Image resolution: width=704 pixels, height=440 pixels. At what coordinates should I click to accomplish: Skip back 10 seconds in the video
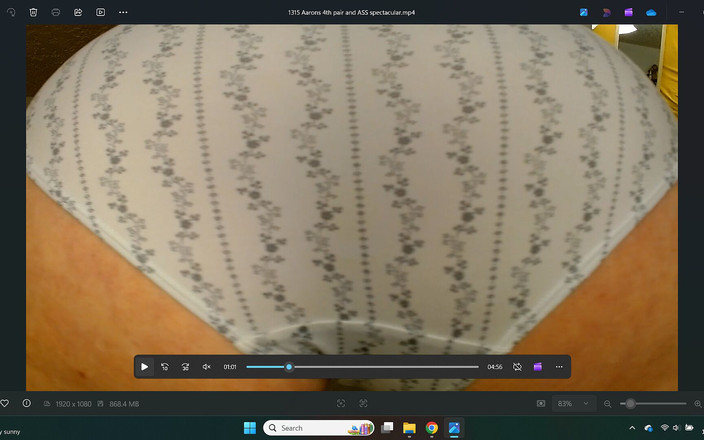point(165,367)
